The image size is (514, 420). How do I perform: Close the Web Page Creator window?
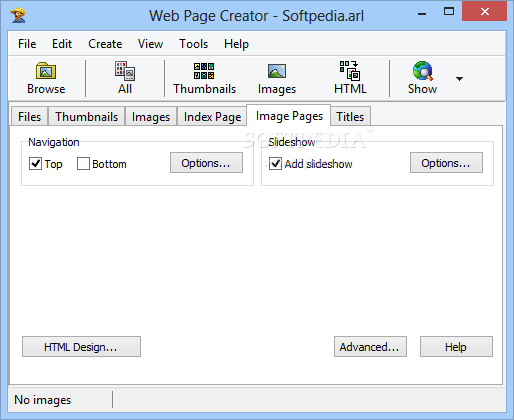coord(485,12)
